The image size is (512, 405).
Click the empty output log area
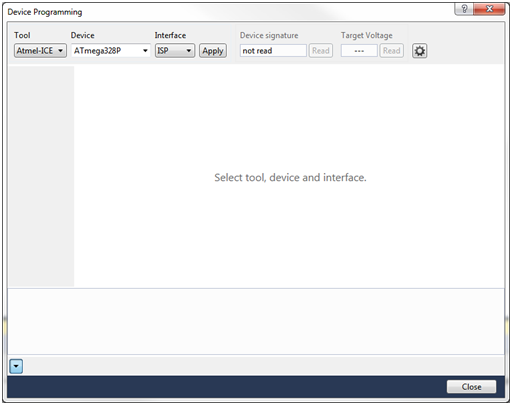(x=256, y=321)
